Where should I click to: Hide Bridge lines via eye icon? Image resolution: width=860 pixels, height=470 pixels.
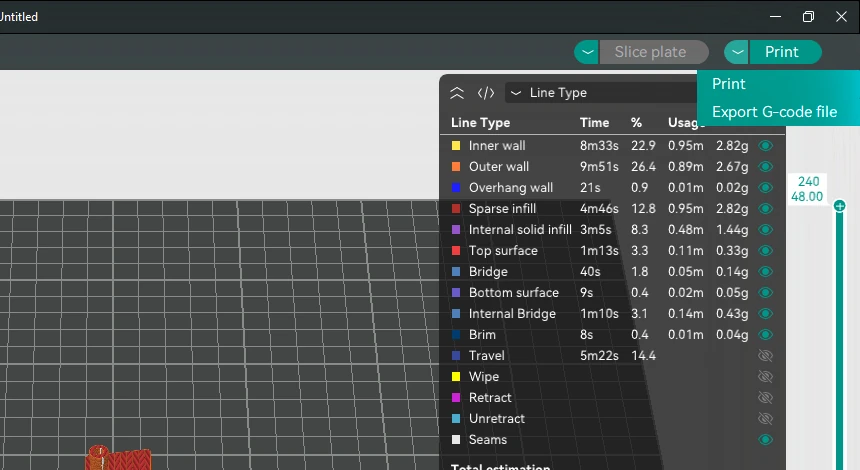point(766,271)
